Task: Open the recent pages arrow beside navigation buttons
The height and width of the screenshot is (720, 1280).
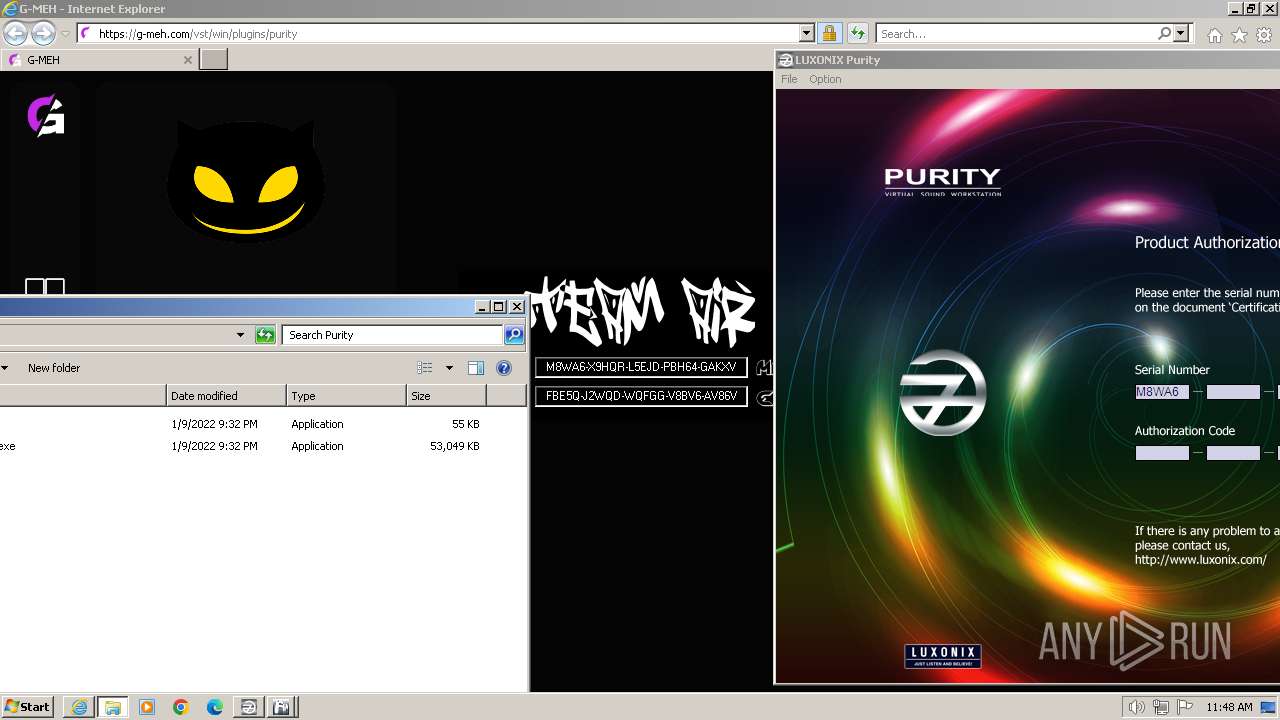Action: [x=65, y=34]
